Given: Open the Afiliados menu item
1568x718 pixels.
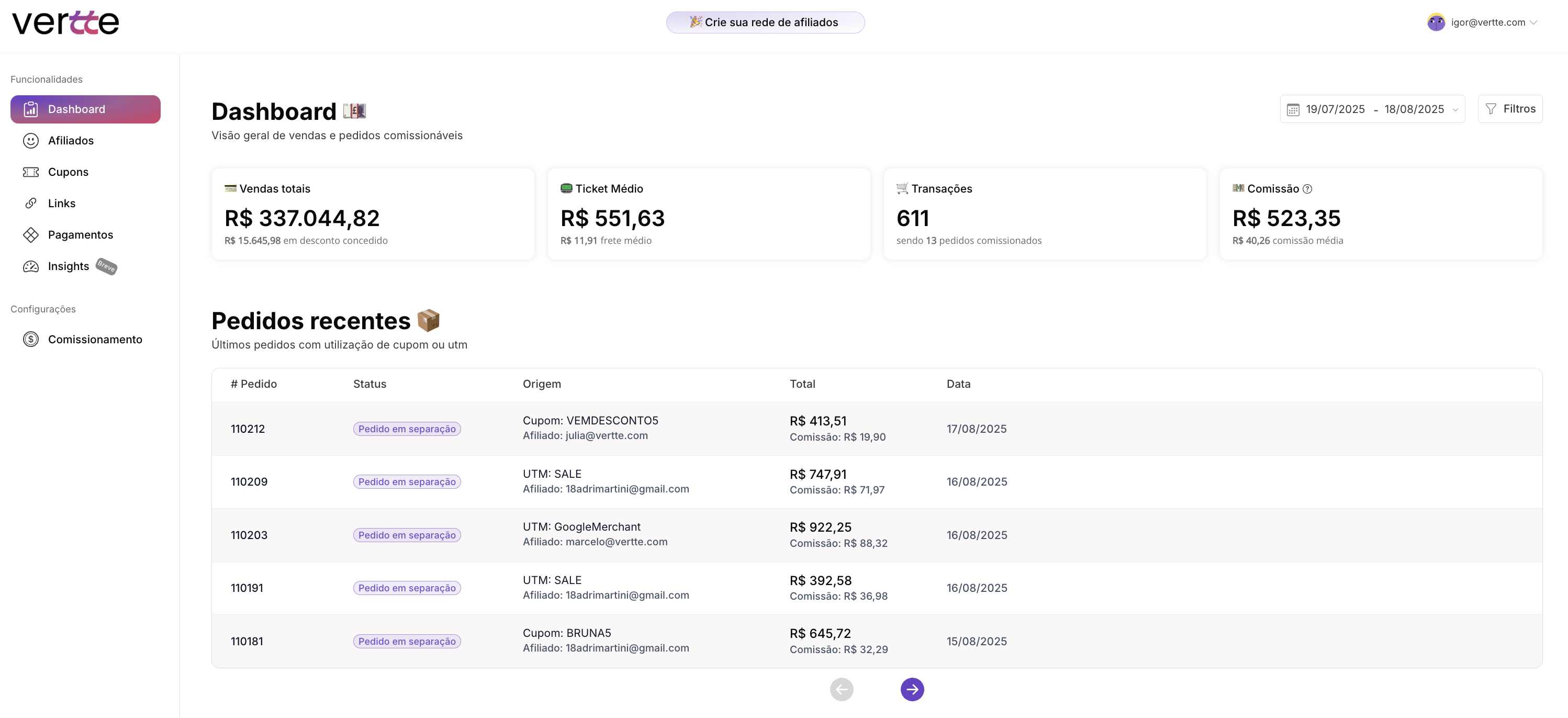Looking at the screenshot, I should tap(71, 141).
